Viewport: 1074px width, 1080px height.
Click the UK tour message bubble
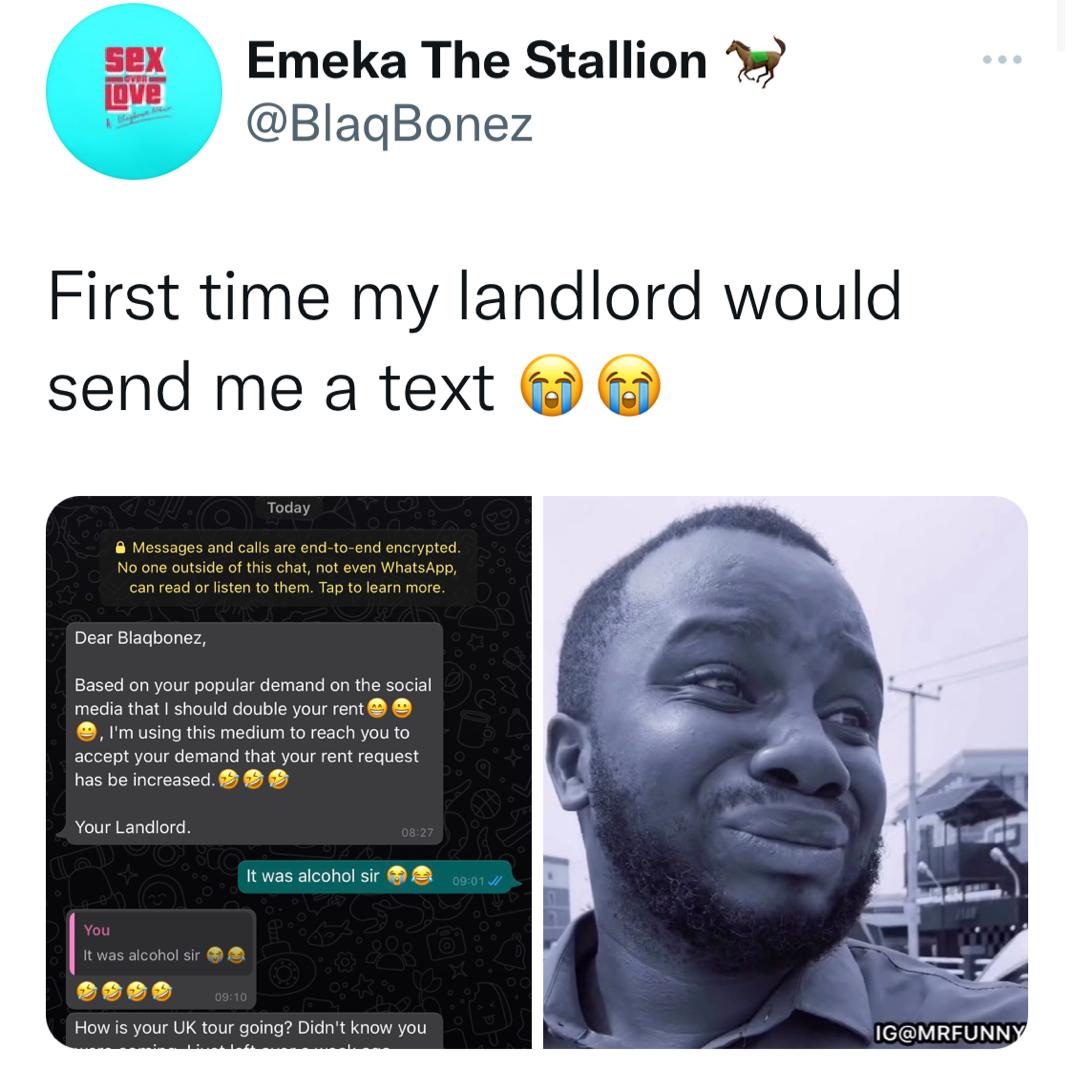point(254,1030)
